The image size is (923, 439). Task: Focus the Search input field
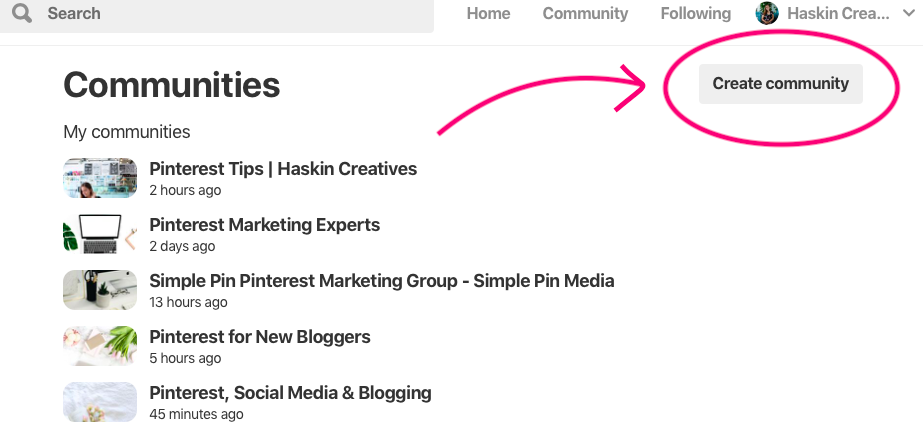pyautogui.click(x=217, y=14)
